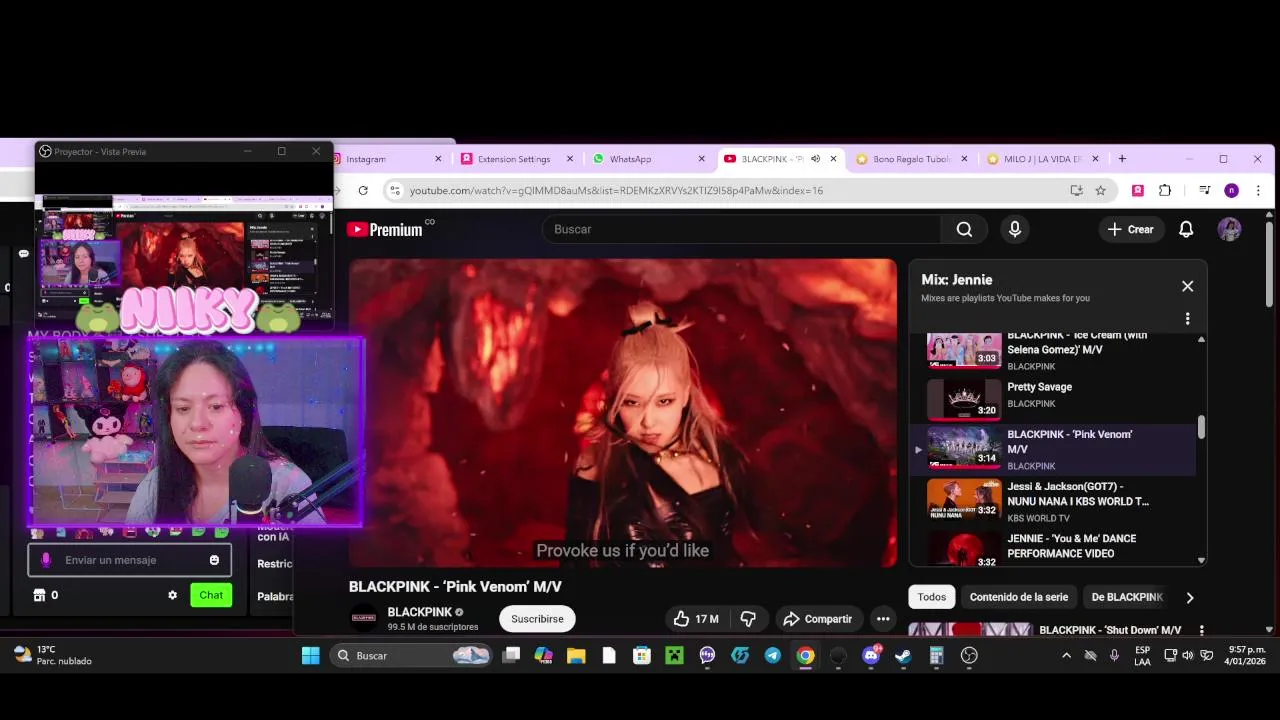Switch to the Bono Regalo Tubol tab

[911, 159]
